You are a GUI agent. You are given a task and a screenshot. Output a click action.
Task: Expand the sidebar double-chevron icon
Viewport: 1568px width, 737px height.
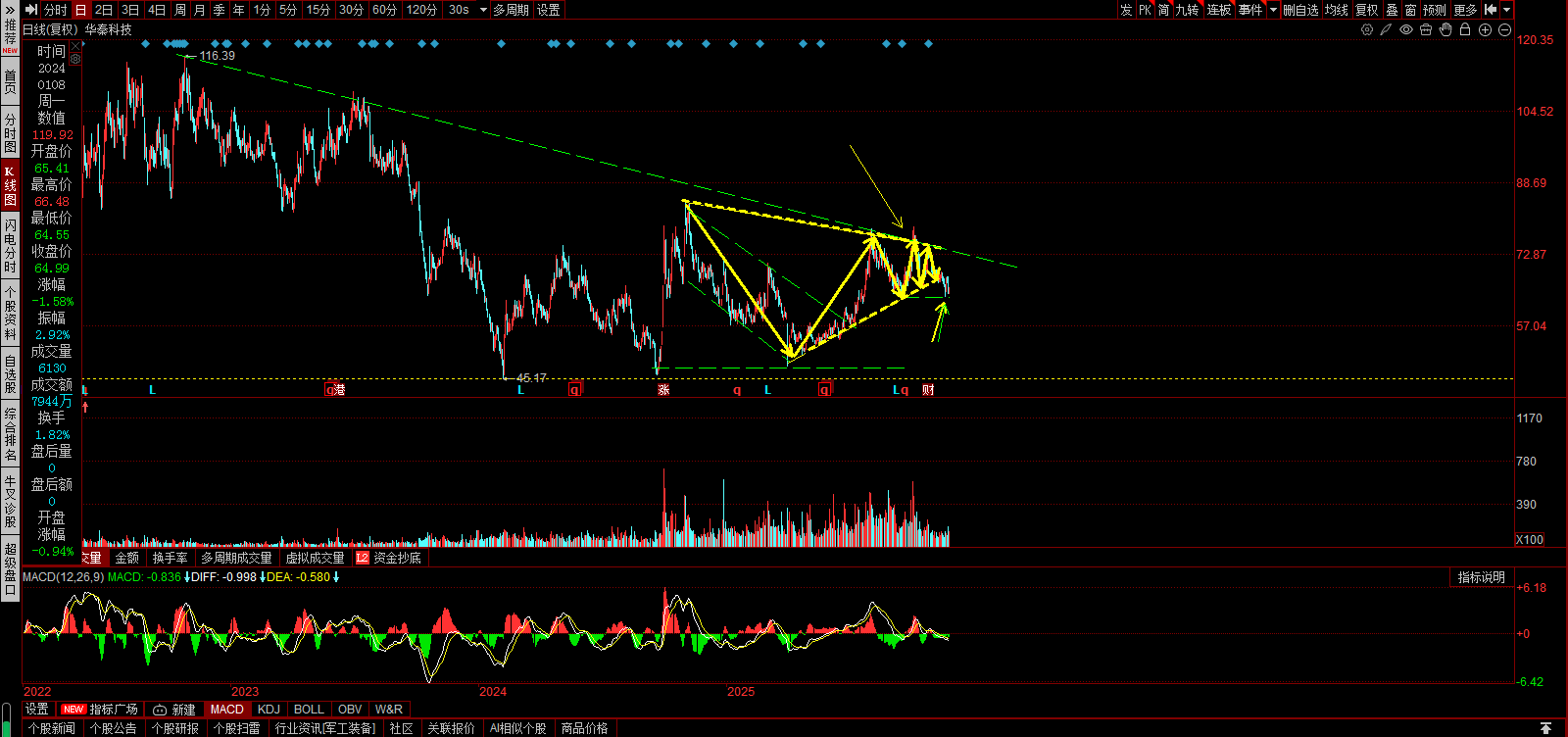coord(10,10)
